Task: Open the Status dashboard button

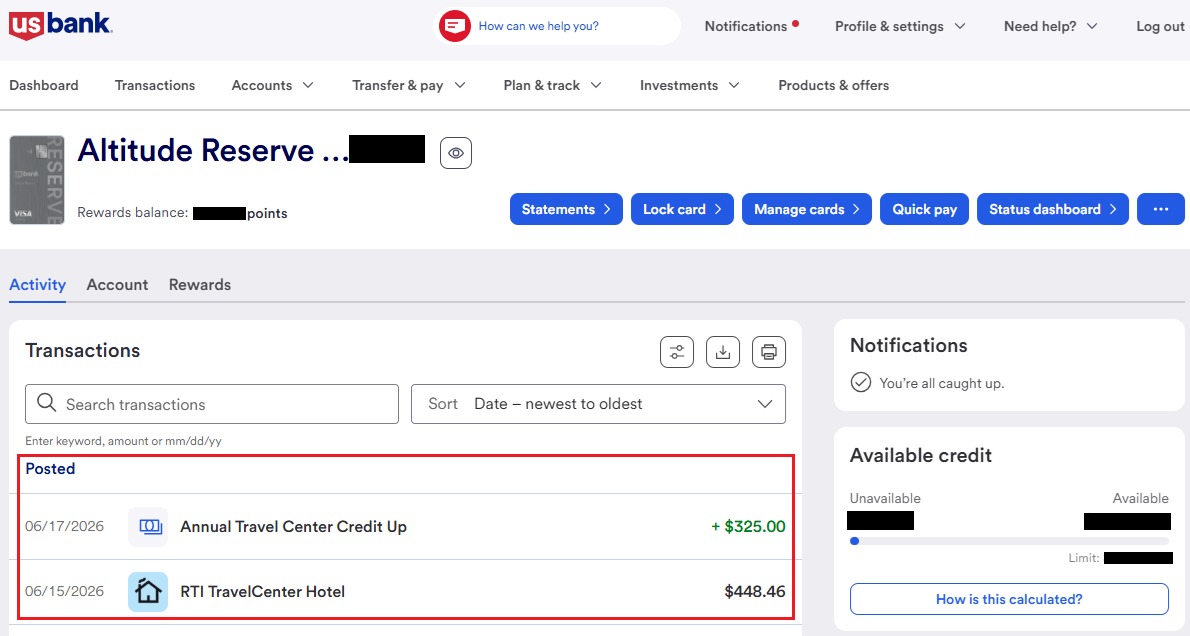Action: tap(1053, 209)
